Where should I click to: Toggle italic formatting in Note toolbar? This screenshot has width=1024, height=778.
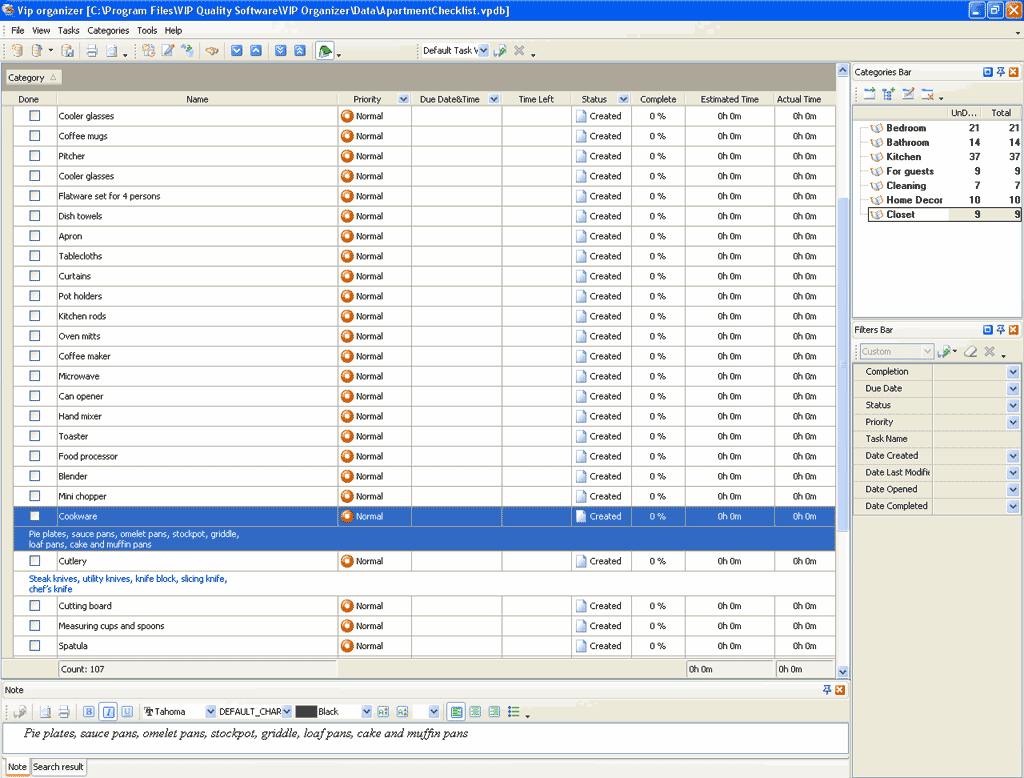click(108, 712)
